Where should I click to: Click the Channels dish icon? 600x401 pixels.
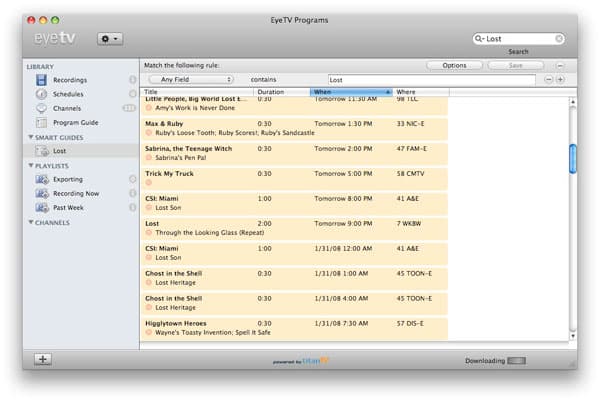coord(41,108)
